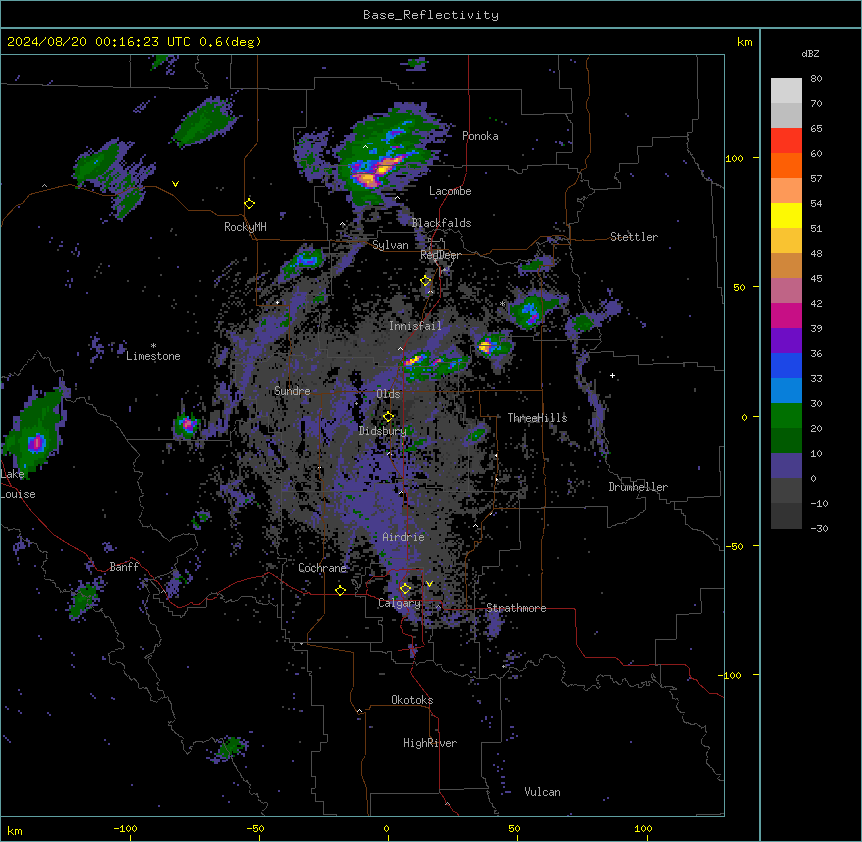Click the yellow diamond marker below RedDeer
The width and height of the screenshot is (862, 842).
pos(426,281)
